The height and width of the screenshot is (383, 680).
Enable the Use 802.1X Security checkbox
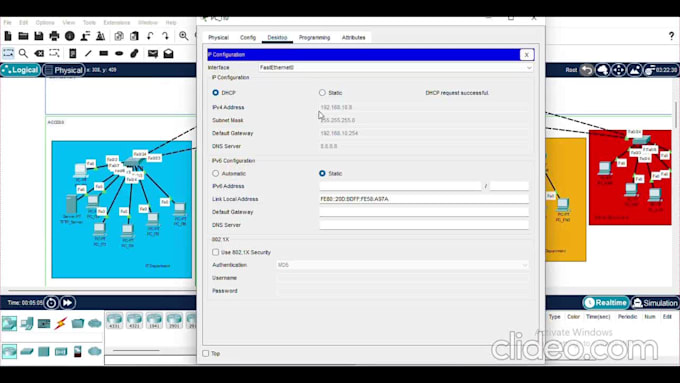click(216, 252)
